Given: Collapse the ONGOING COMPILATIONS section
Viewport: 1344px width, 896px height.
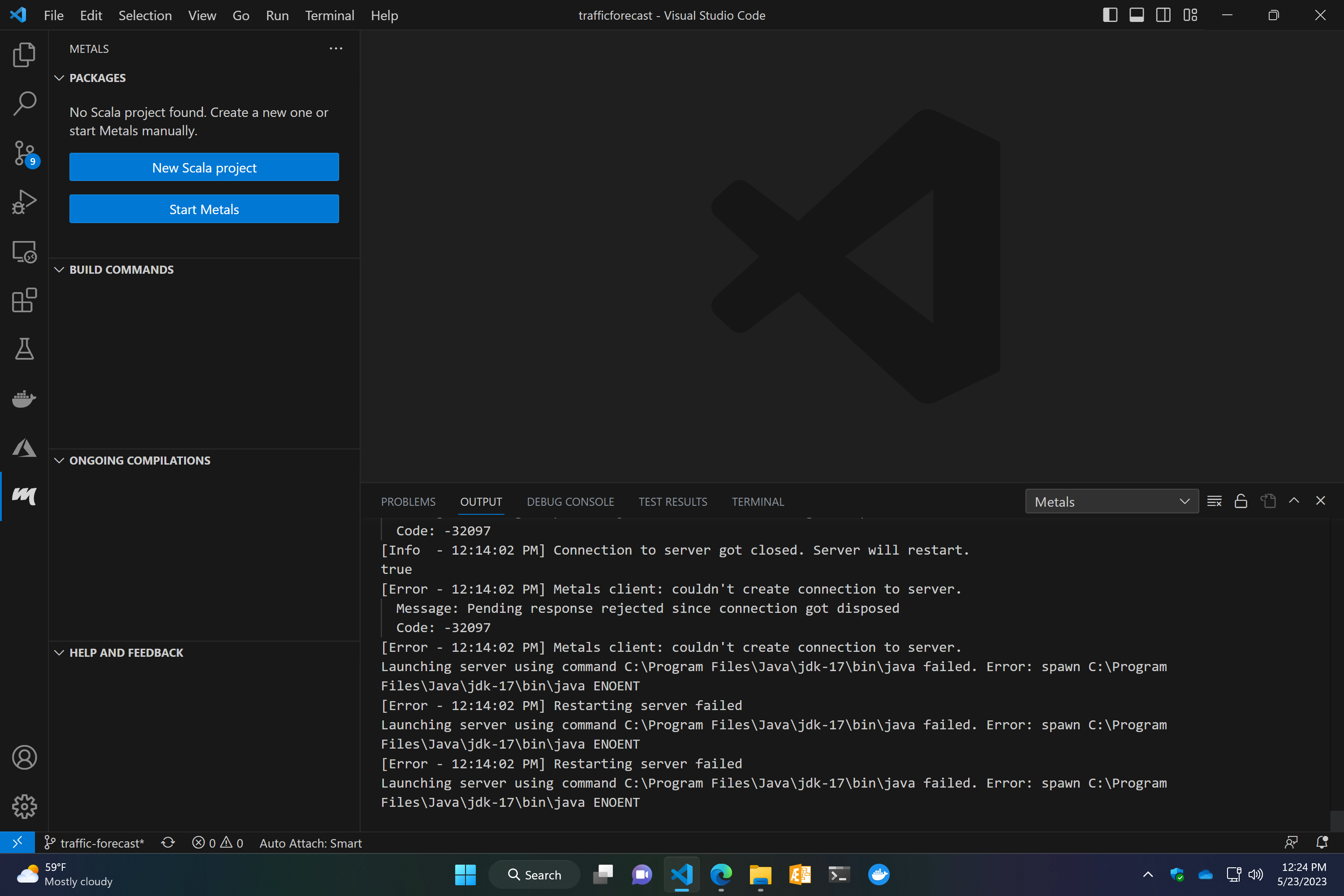Looking at the screenshot, I should 60,460.
